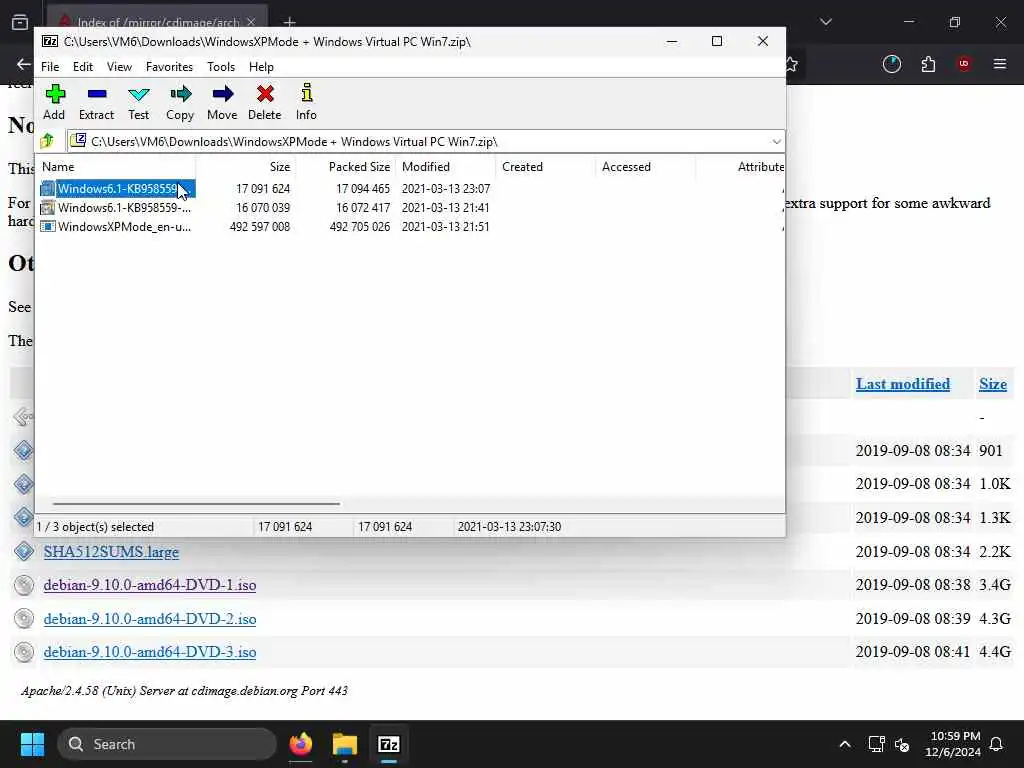This screenshot has height=768, width=1024.
Task: Open the Info toolbar icon
Action: (x=306, y=93)
